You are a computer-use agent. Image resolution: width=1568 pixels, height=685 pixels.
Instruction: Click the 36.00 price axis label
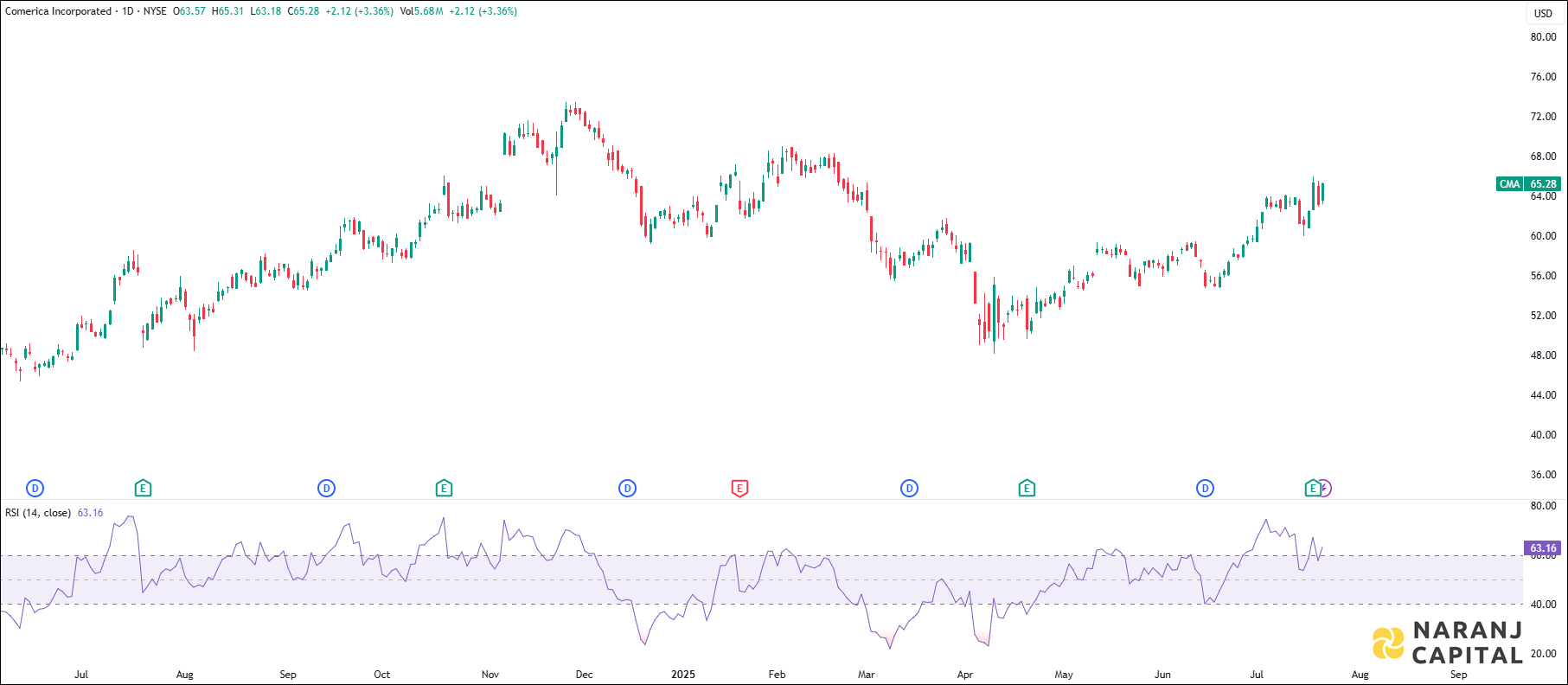coord(1543,475)
